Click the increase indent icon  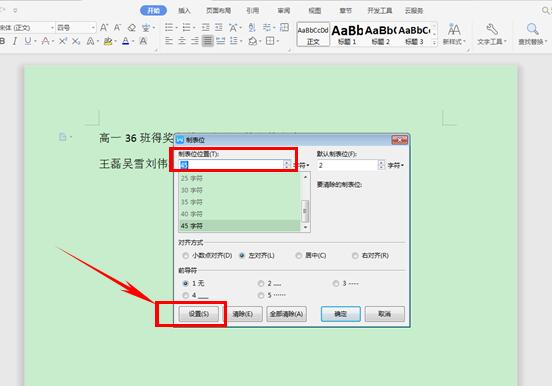point(219,27)
